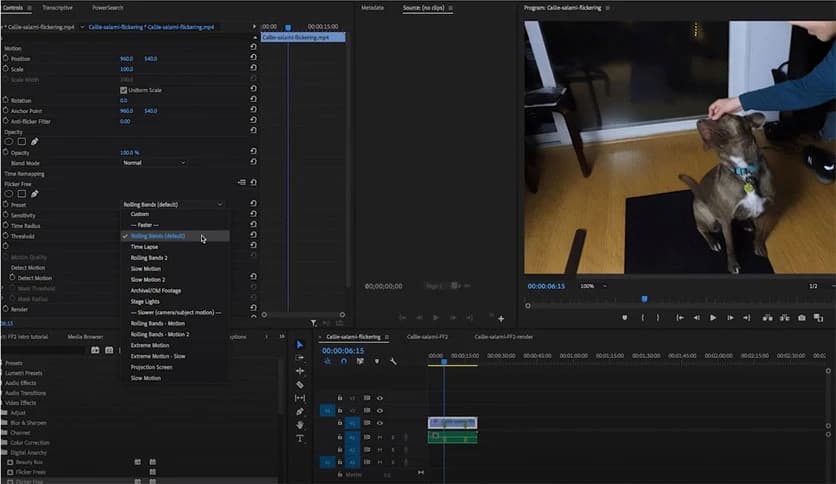
Task: Reset the Scale parameter
Action: [253, 69]
